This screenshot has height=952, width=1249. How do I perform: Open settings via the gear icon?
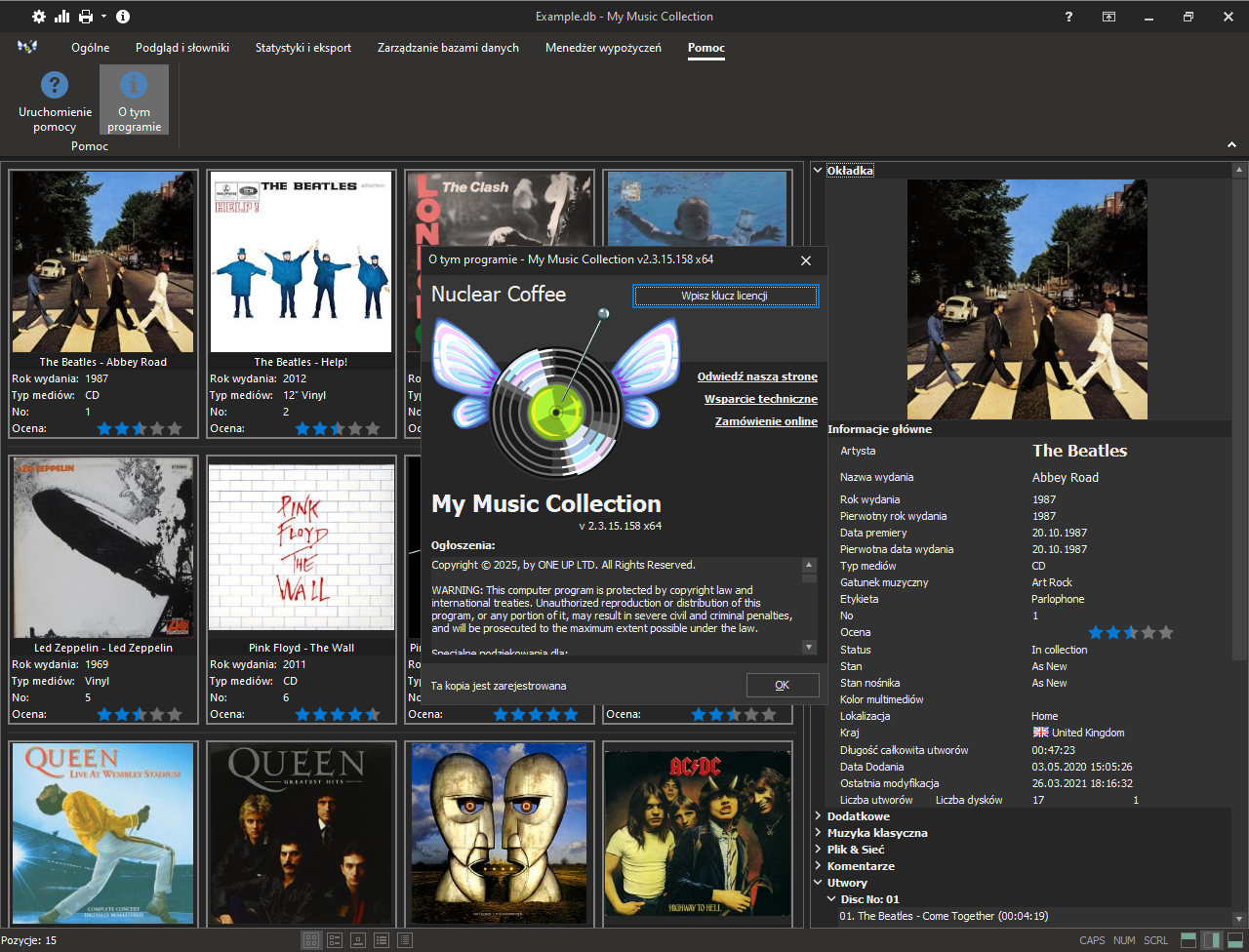pos(39,17)
